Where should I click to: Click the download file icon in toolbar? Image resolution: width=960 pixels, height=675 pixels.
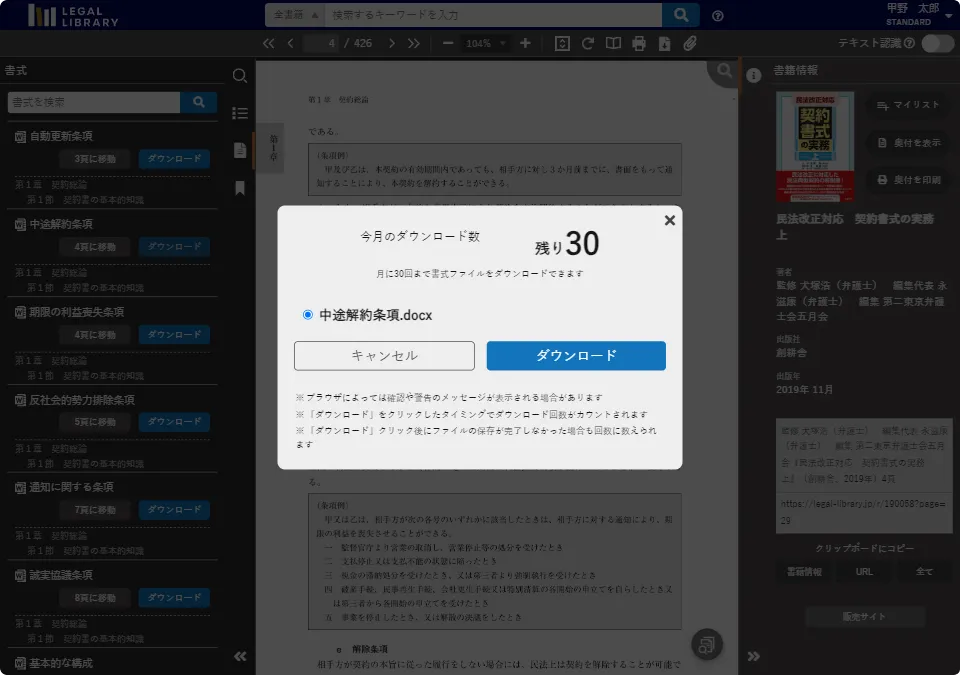(664, 43)
